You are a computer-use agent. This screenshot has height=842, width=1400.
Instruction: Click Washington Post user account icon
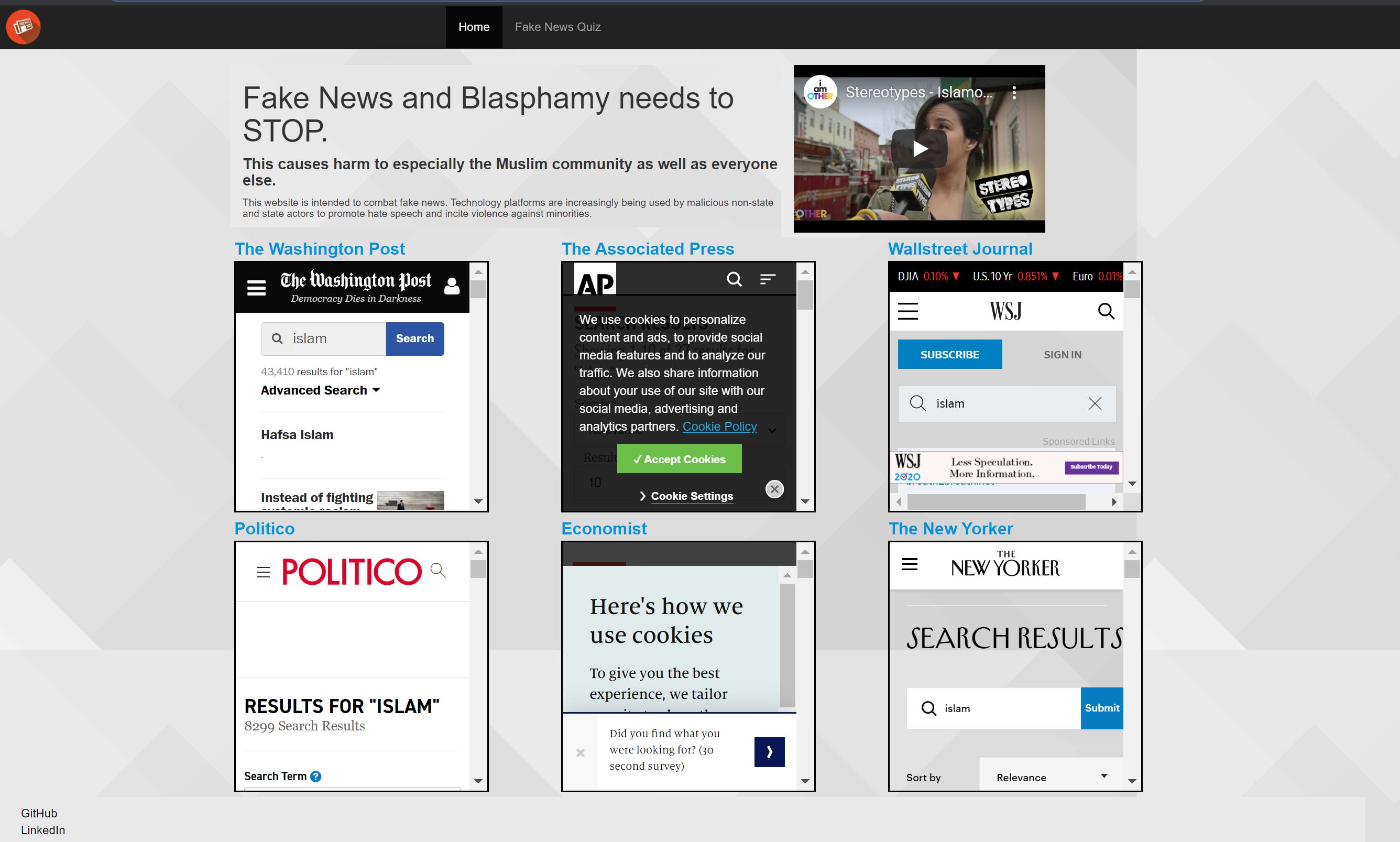[452, 286]
